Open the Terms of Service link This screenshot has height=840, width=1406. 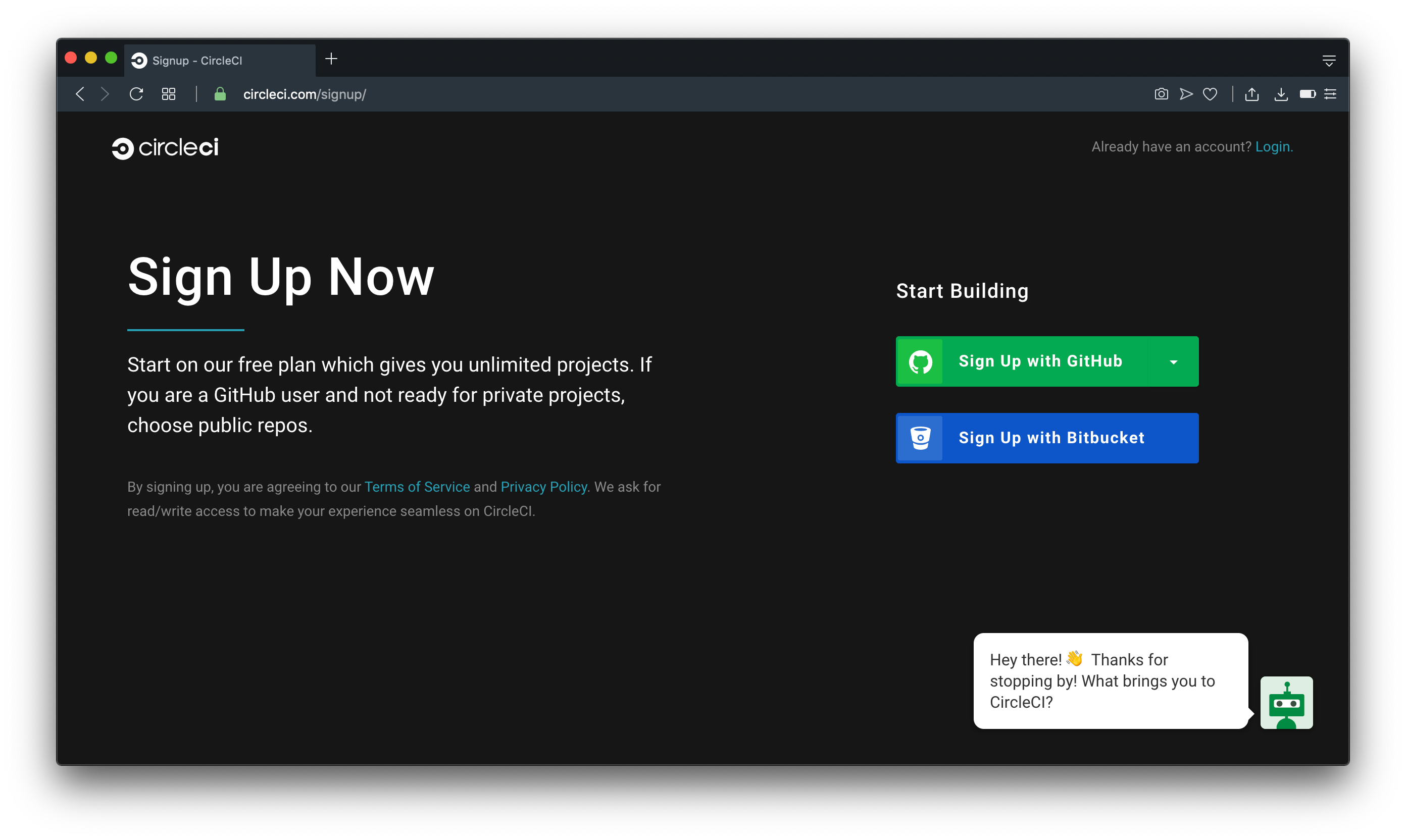(417, 487)
